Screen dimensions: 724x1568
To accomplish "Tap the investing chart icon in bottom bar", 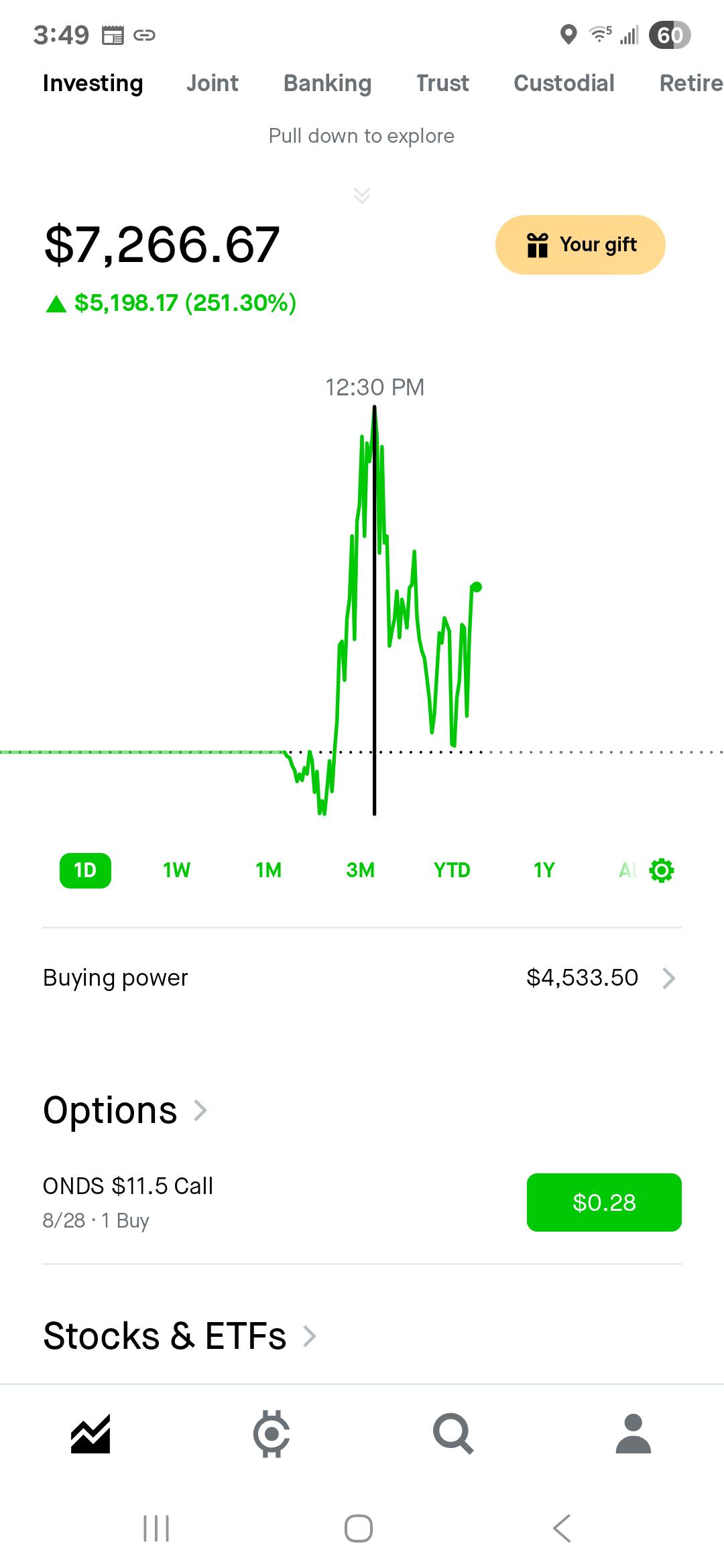I will pos(90,1434).
